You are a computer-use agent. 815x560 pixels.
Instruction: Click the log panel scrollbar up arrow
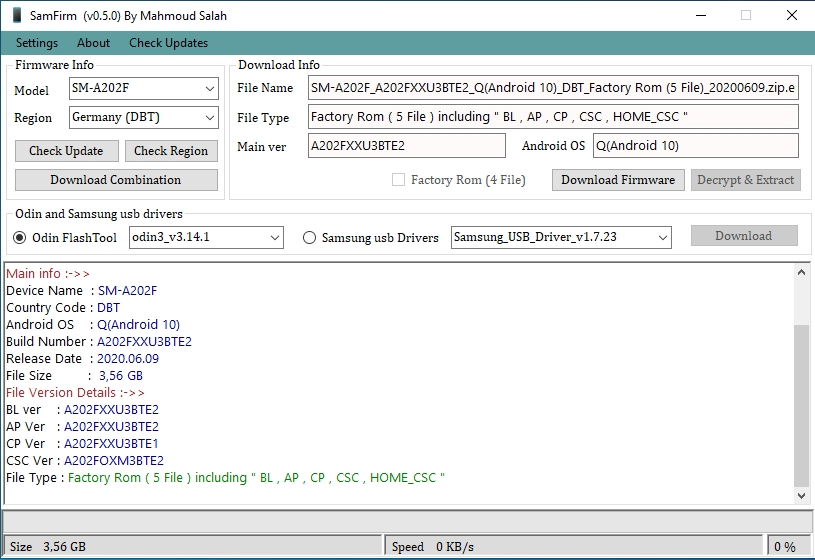pos(800,272)
